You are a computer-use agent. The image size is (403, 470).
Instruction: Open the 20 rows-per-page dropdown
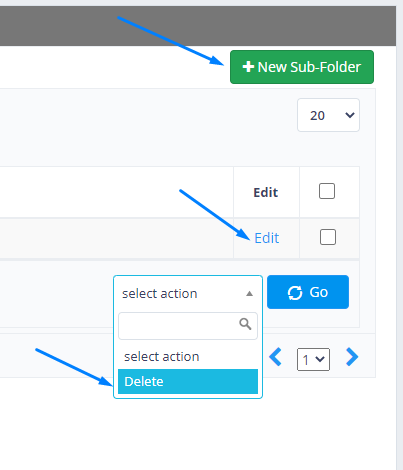pyautogui.click(x=328, y=115)
